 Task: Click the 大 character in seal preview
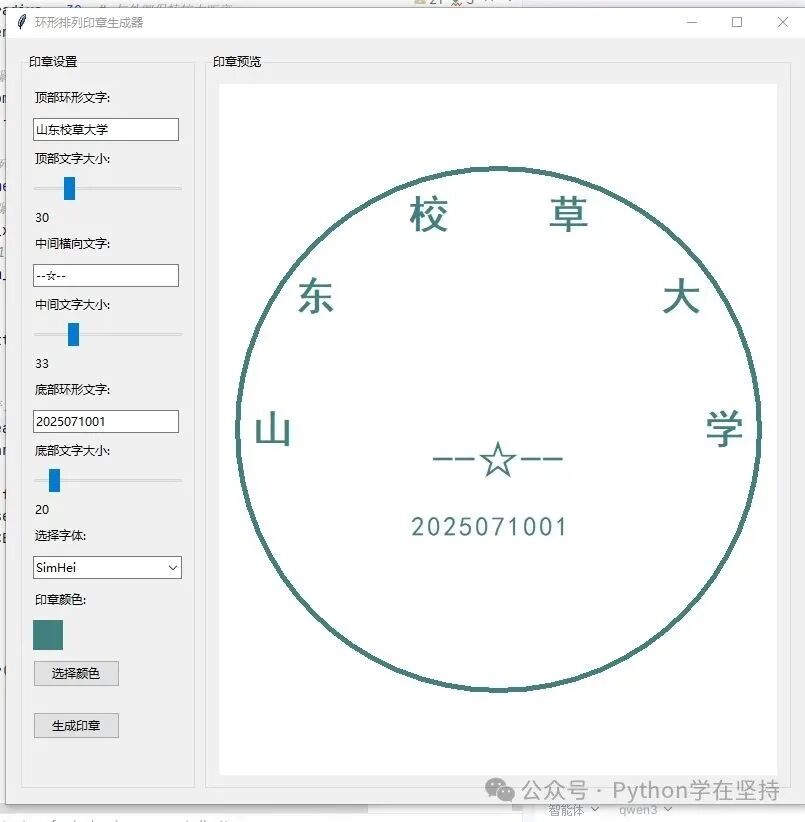click(x=681, y=296)
